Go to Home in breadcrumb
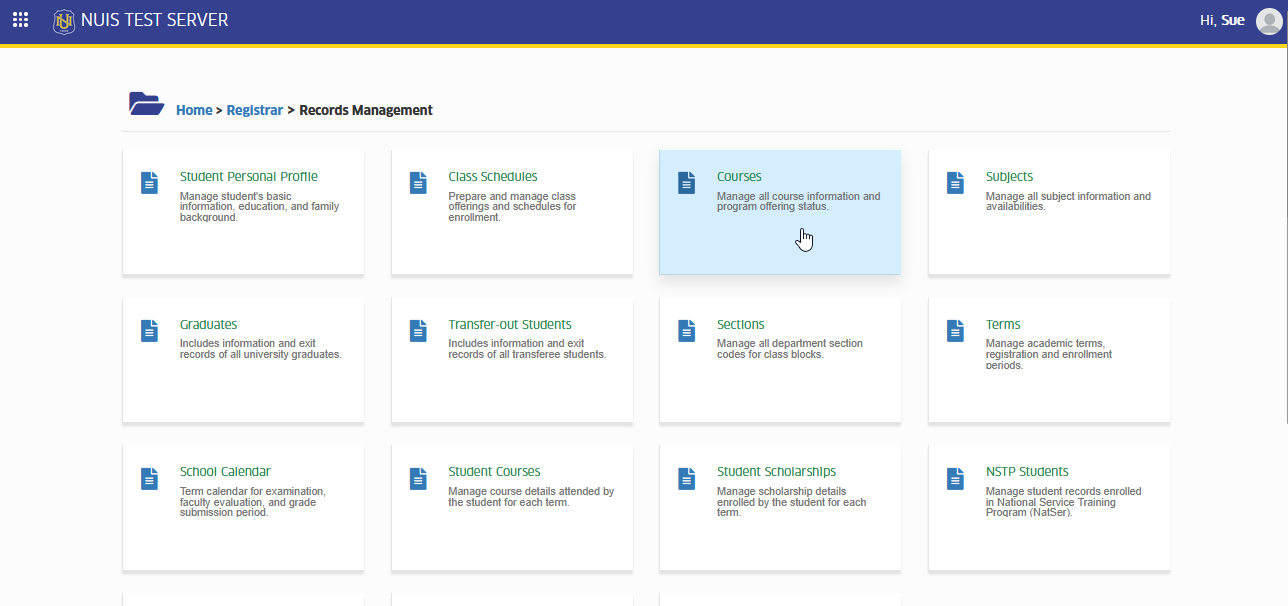1288x606 pixels. pos(194,110)
